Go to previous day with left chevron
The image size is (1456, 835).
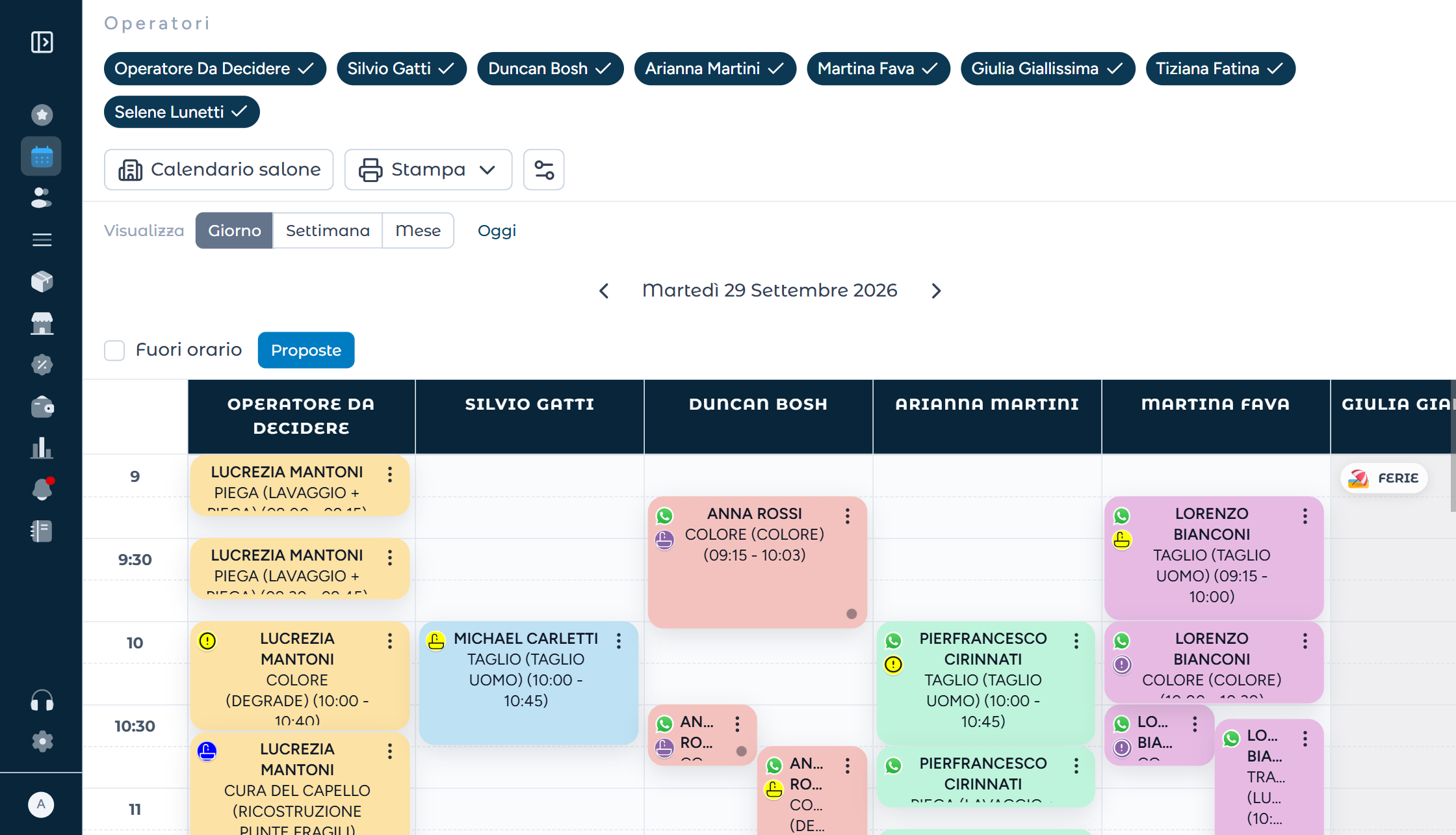point(604,291)
